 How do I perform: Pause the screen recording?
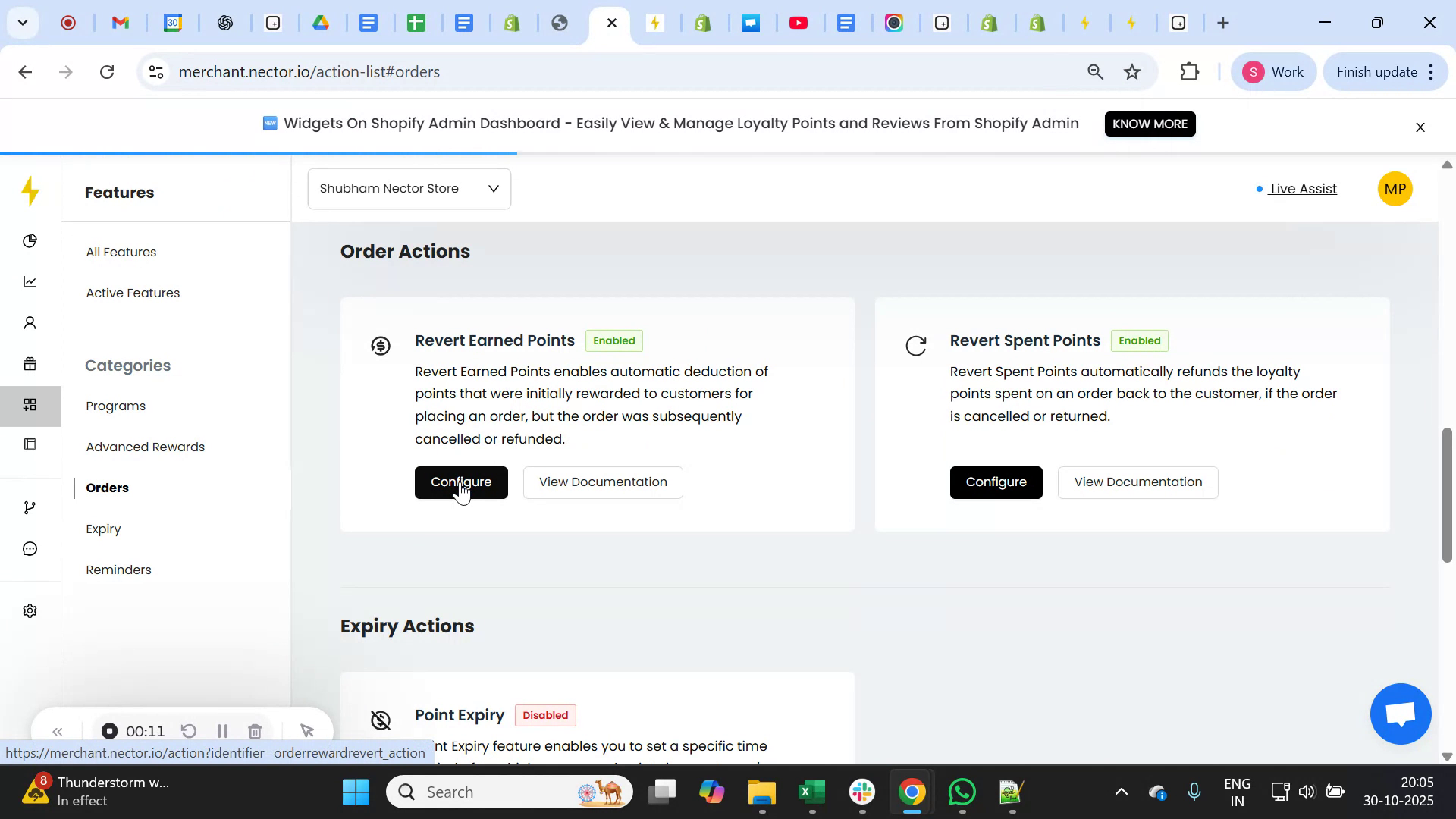[x=222, y=731]
